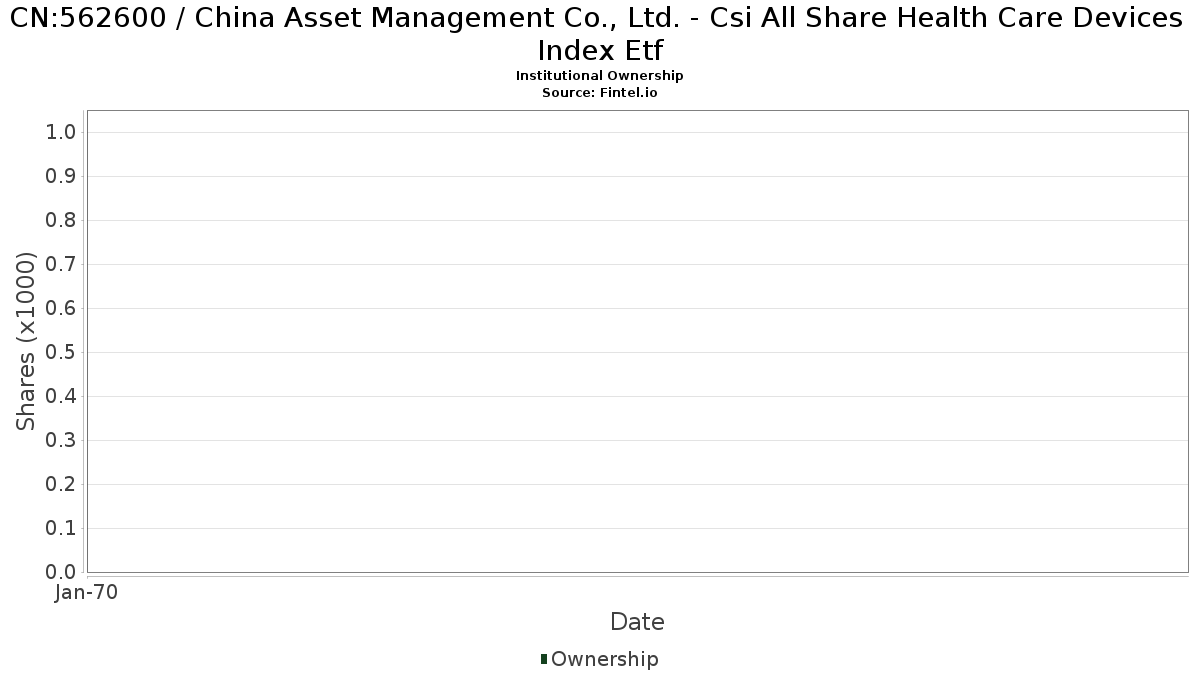Click the 0.8 y-axis tick label

[x=62, y=221]
